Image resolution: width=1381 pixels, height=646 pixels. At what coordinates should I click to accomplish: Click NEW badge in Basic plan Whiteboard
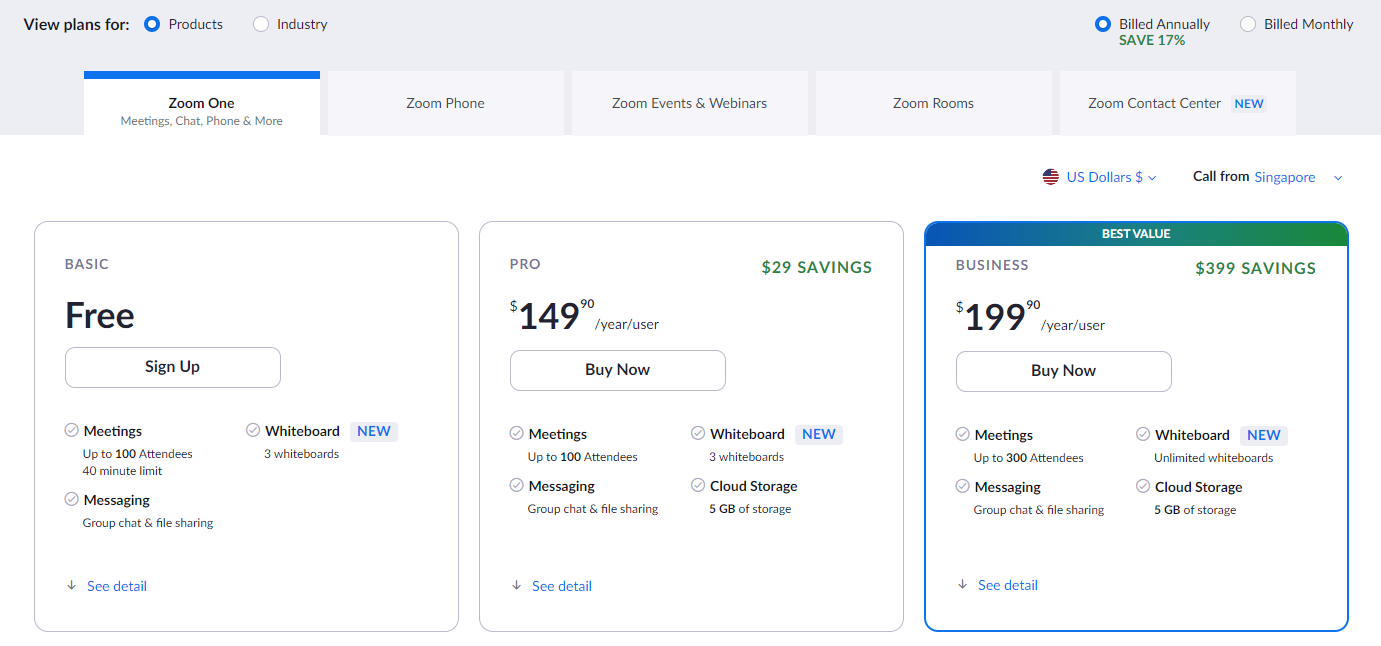(374, 431)
